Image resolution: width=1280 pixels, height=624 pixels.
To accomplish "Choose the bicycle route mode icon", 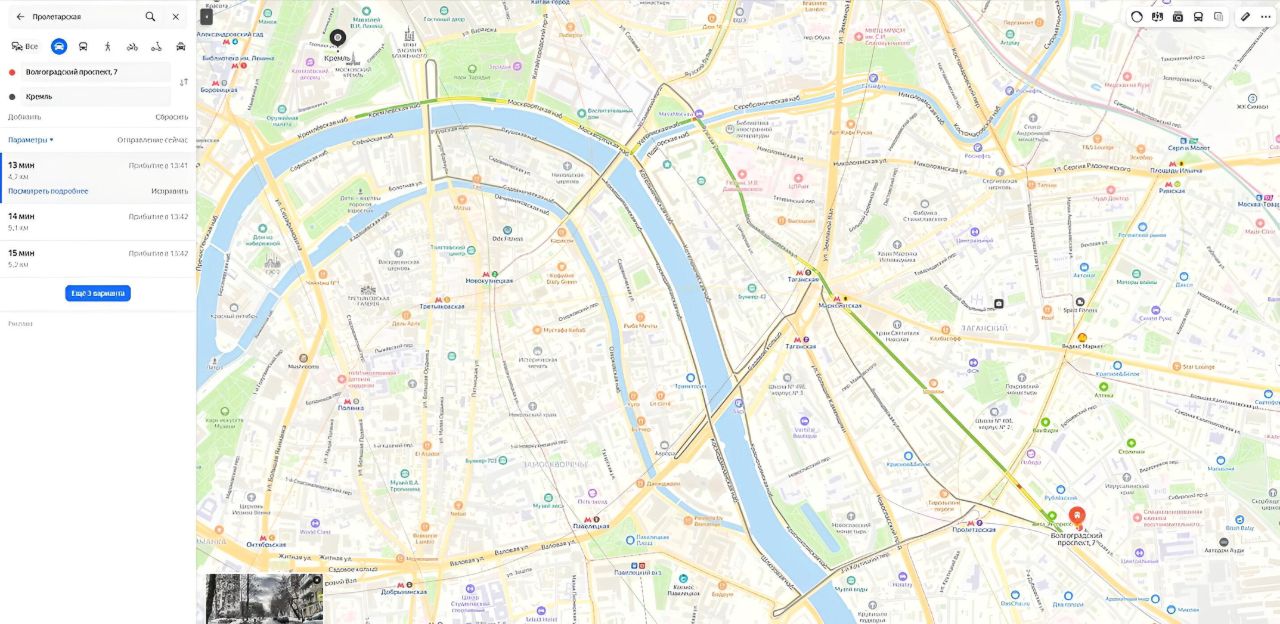I will point(132,46).
